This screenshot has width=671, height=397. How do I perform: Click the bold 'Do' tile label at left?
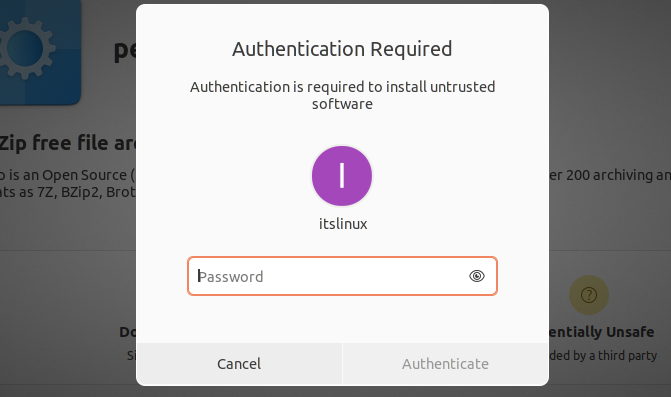click(x=128, y=332)
